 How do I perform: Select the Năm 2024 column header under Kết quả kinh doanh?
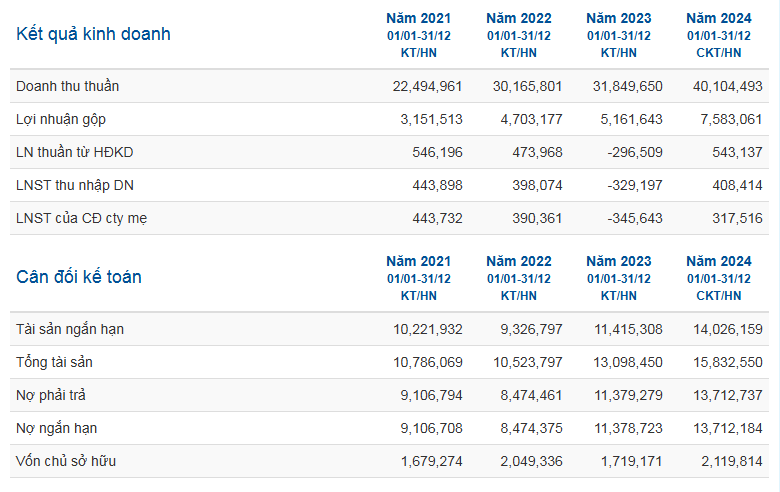[x=718, y=18]
